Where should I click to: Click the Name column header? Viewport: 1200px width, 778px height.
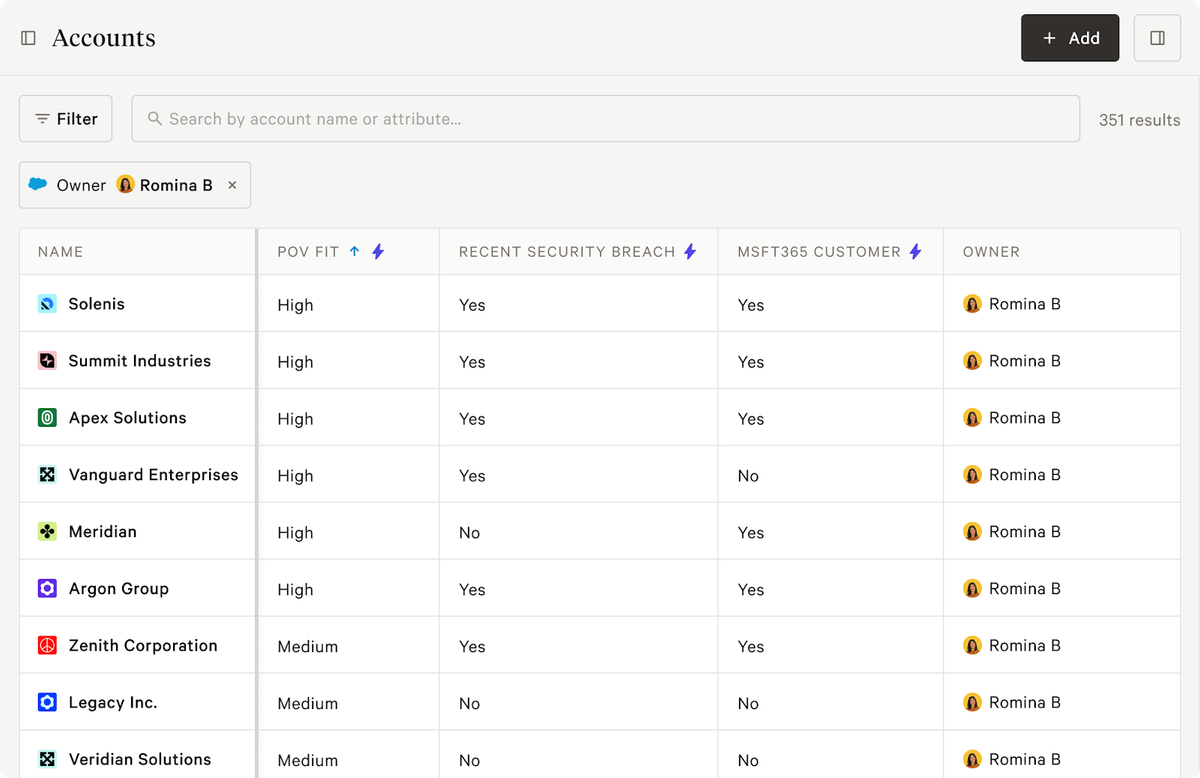(61, 252)
